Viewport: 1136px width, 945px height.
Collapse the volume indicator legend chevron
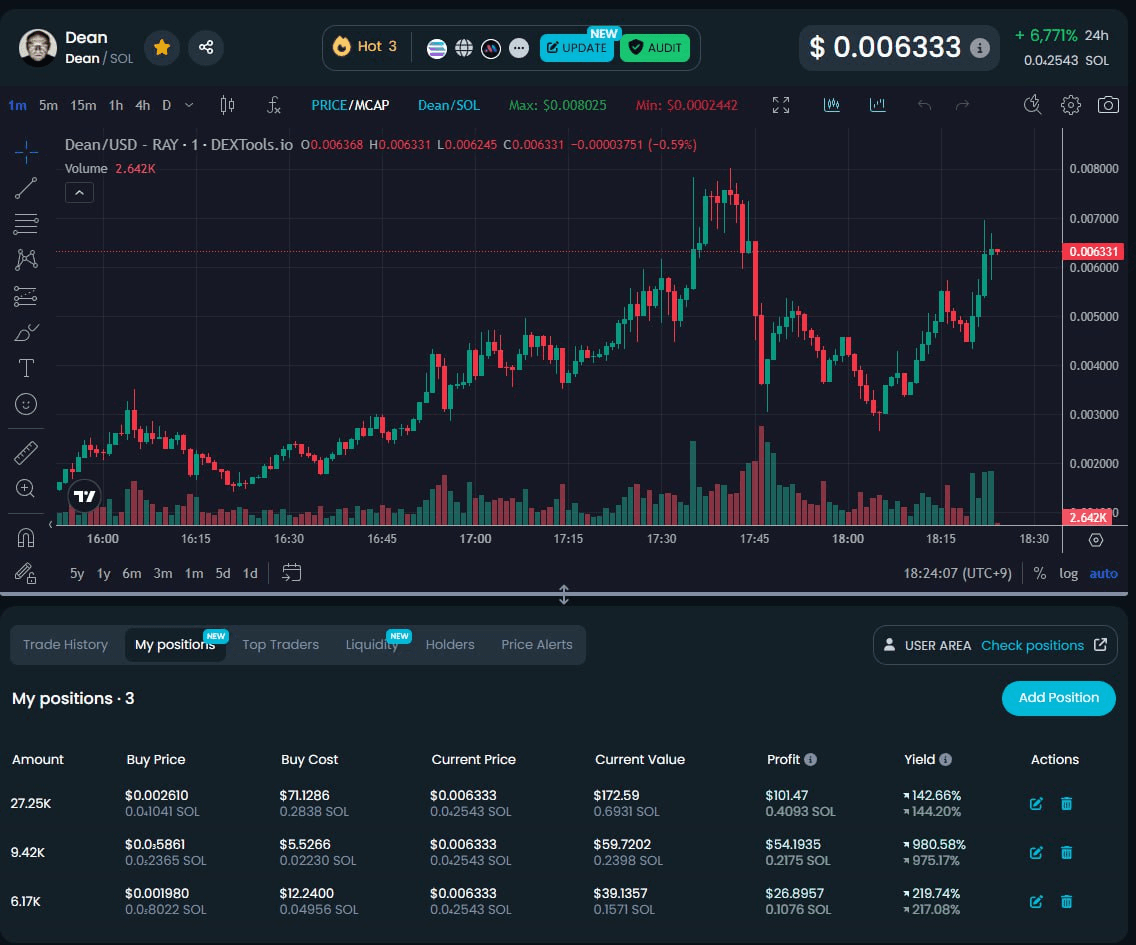point(79,193)
